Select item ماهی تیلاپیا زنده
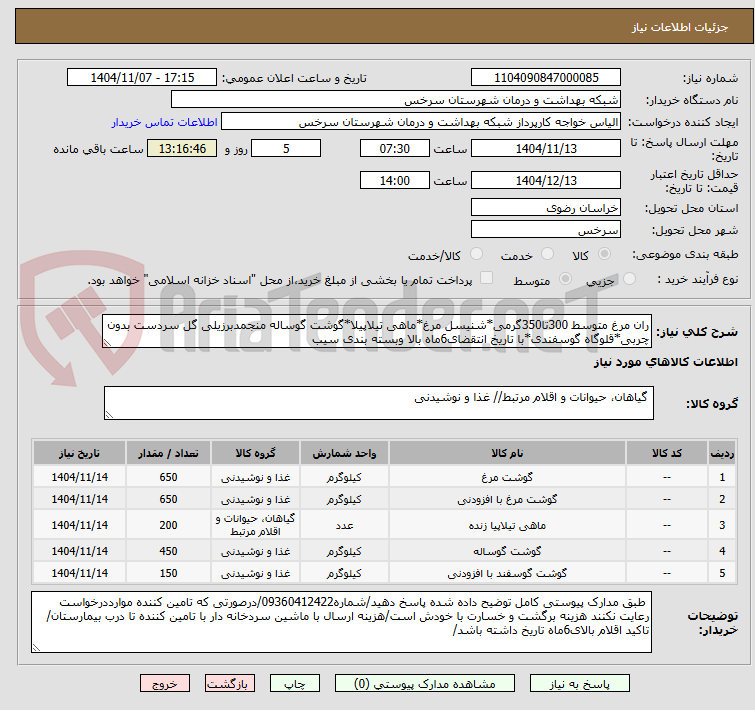 (x=507, y=525)
